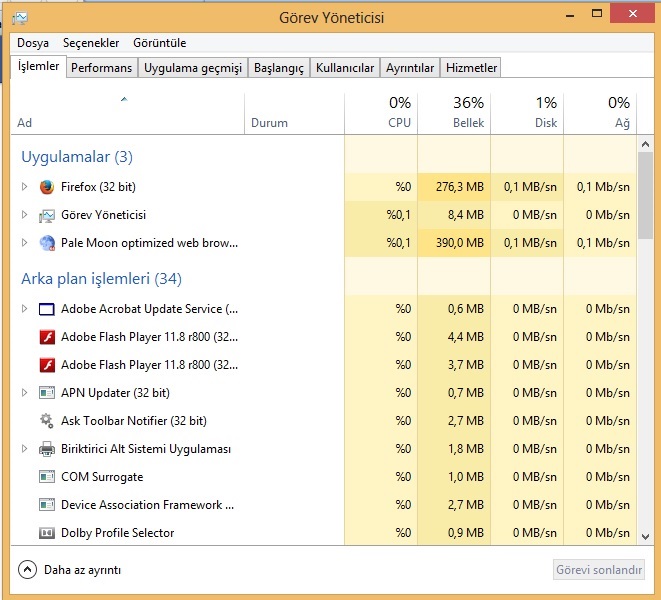Select the Firefox (32 bit) row name
The width and height of the screenshot is (661, 600).
98,187
